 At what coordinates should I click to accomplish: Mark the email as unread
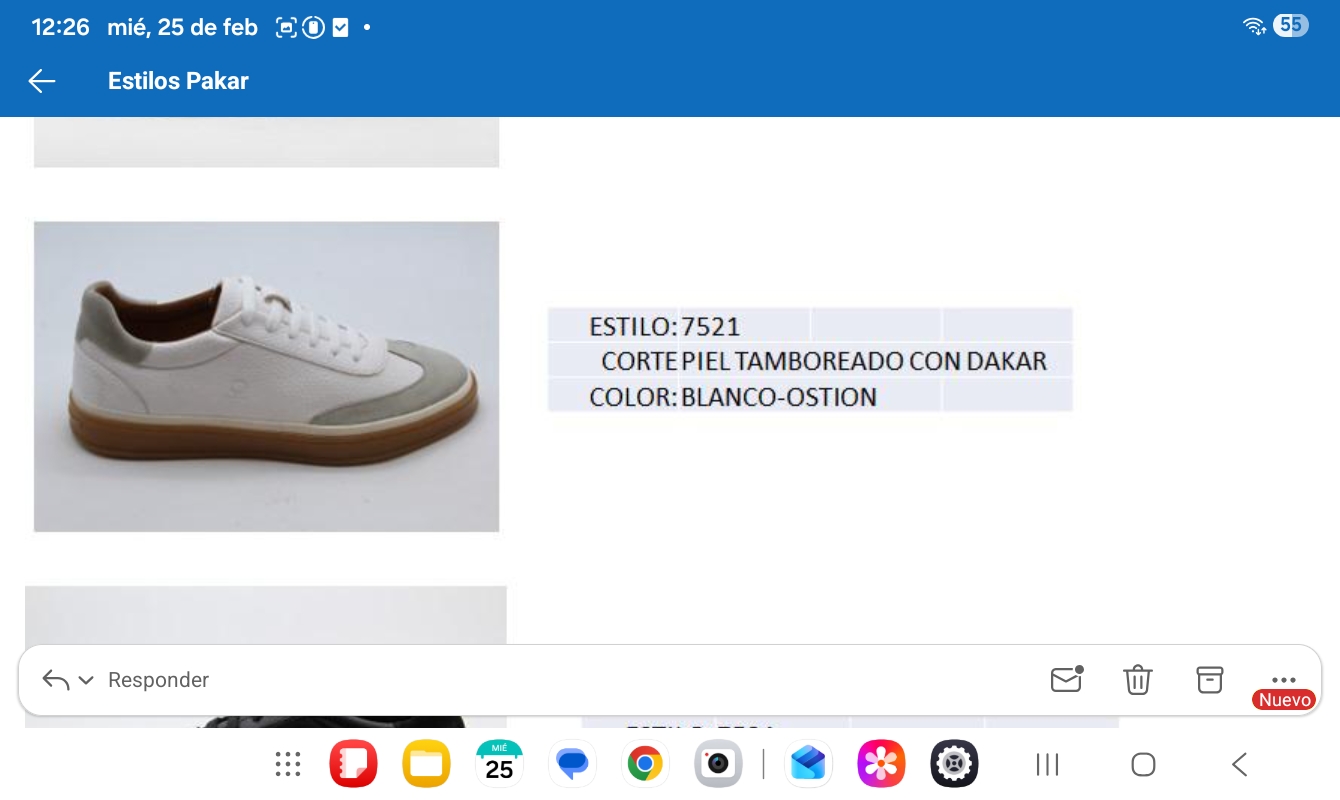tap(1066, 679)
